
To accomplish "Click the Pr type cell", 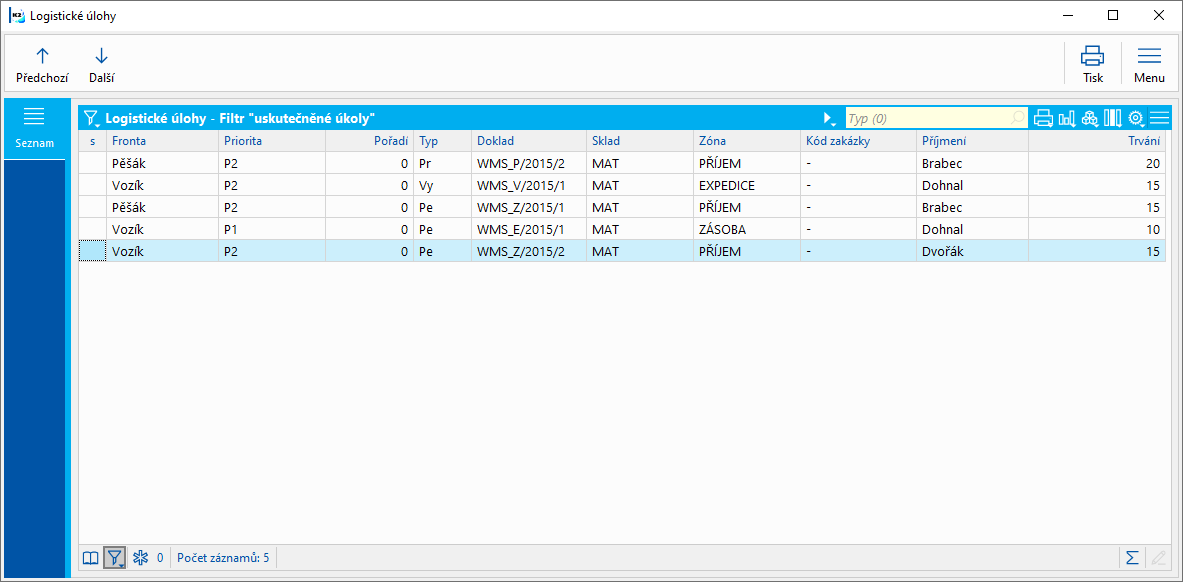I will 443,163.
